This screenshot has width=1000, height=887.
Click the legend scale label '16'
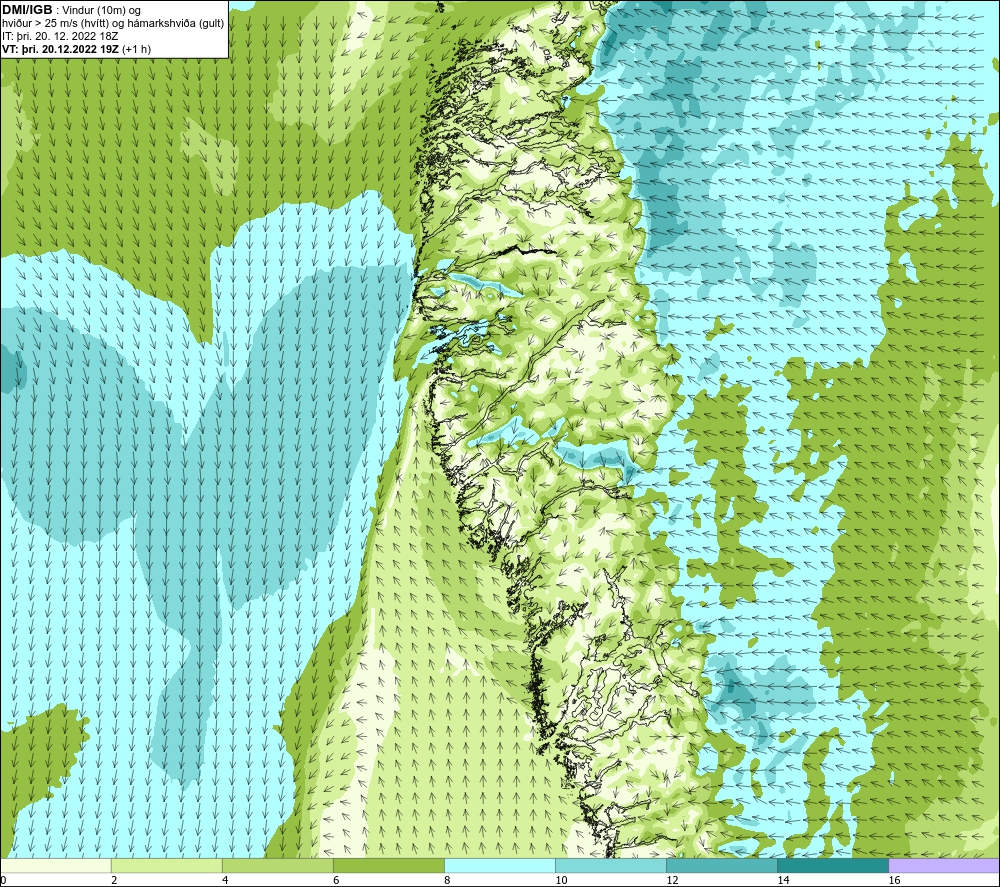tap(894, 881)
